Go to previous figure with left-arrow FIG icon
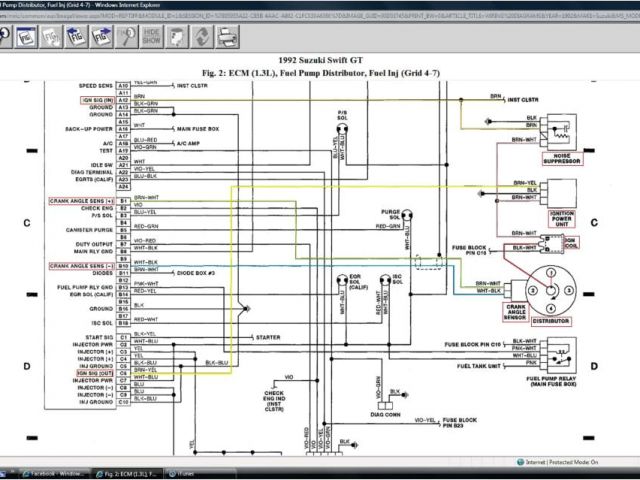This screenshot has width=640, height=480. [x=76, y=38]
